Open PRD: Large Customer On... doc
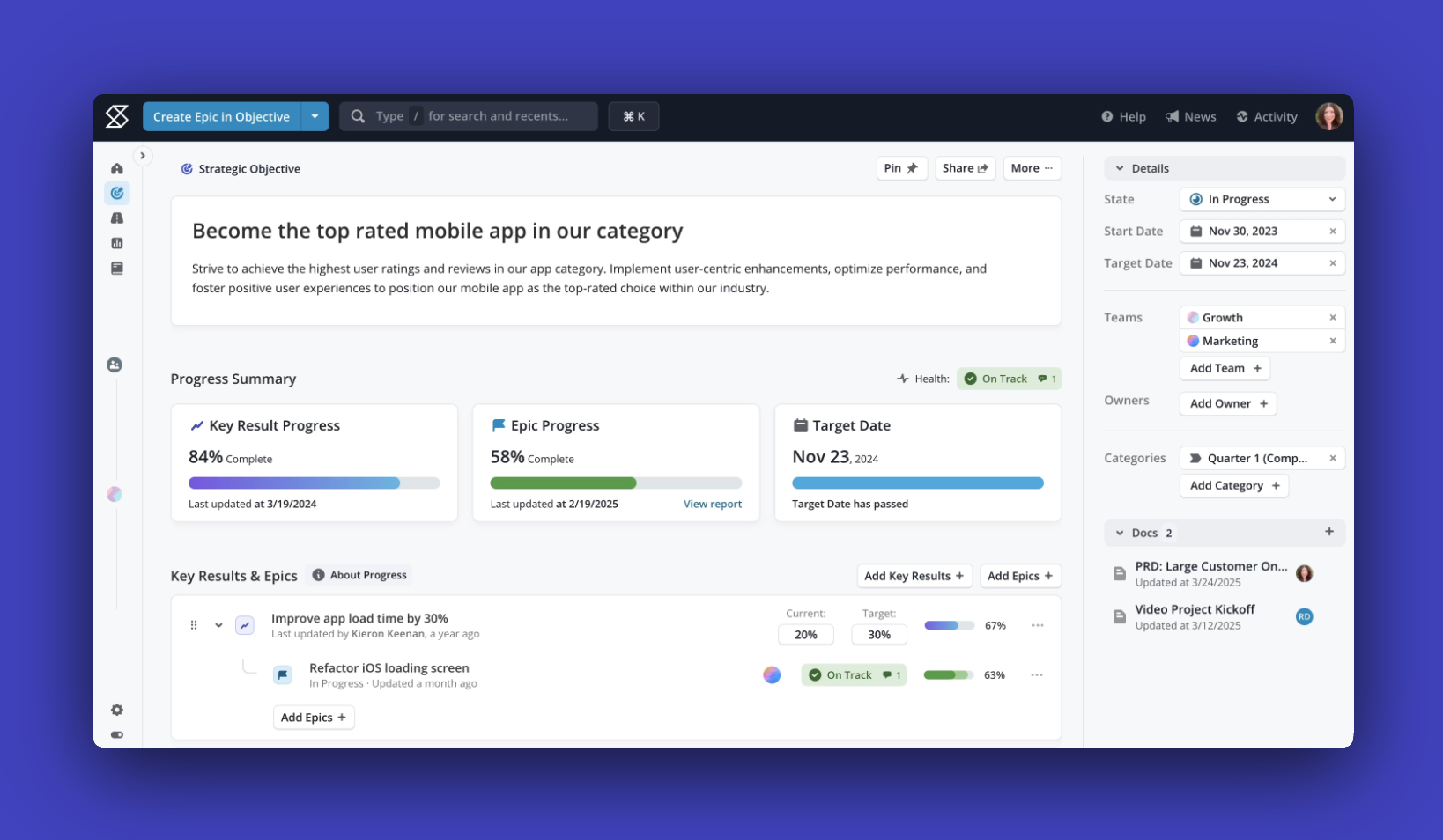The height and width of the screenshot is (840, 1443). coord(1210,566)
